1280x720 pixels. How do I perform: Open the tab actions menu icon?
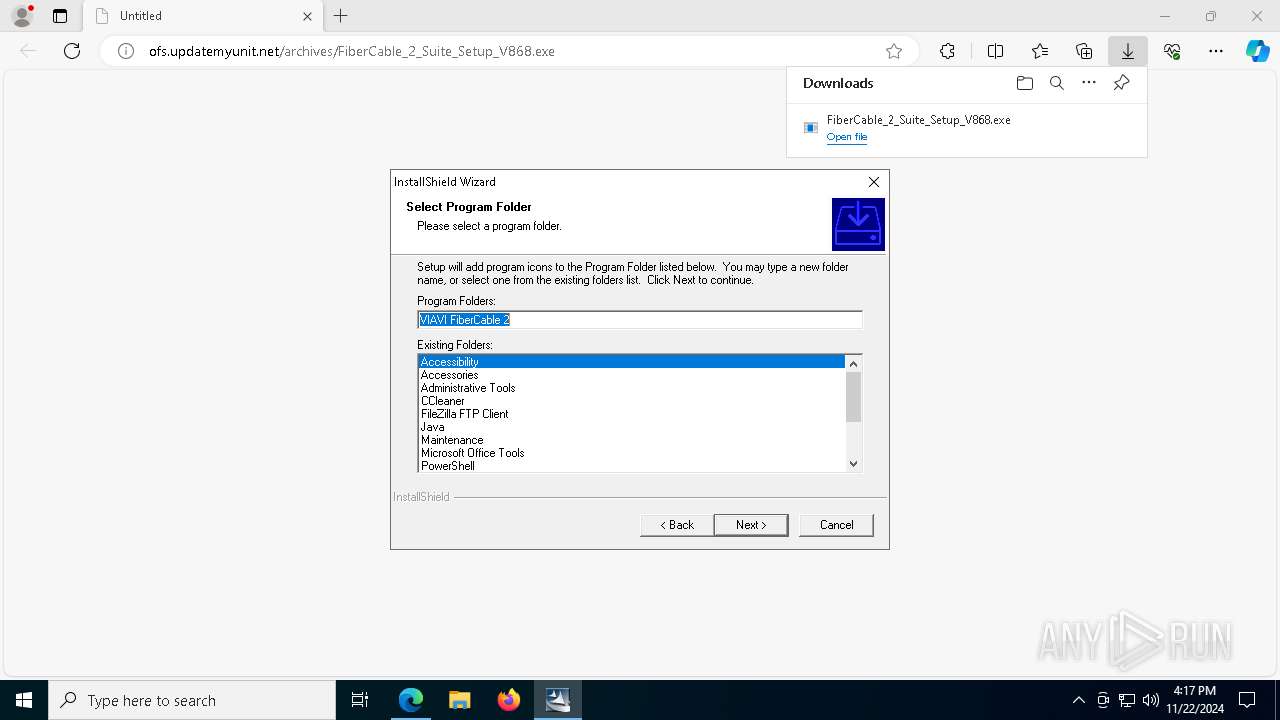[x=60, y=16]
